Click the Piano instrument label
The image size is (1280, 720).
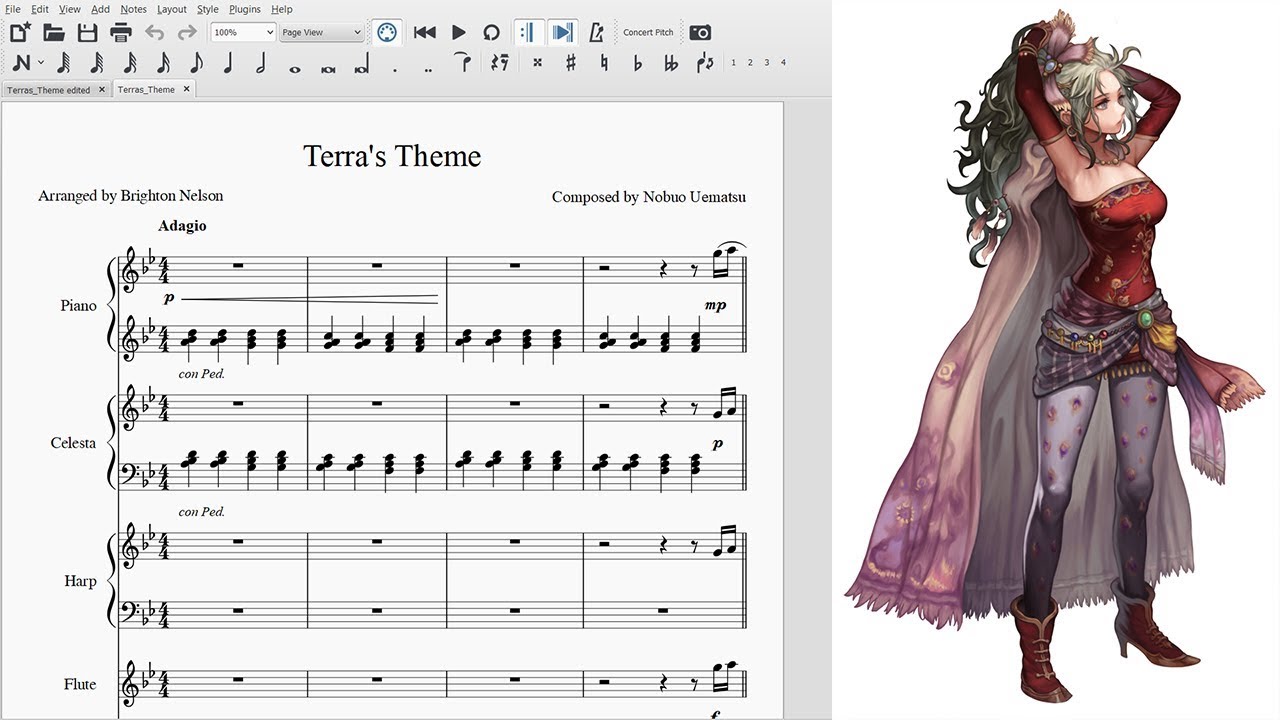pos(79,306)
